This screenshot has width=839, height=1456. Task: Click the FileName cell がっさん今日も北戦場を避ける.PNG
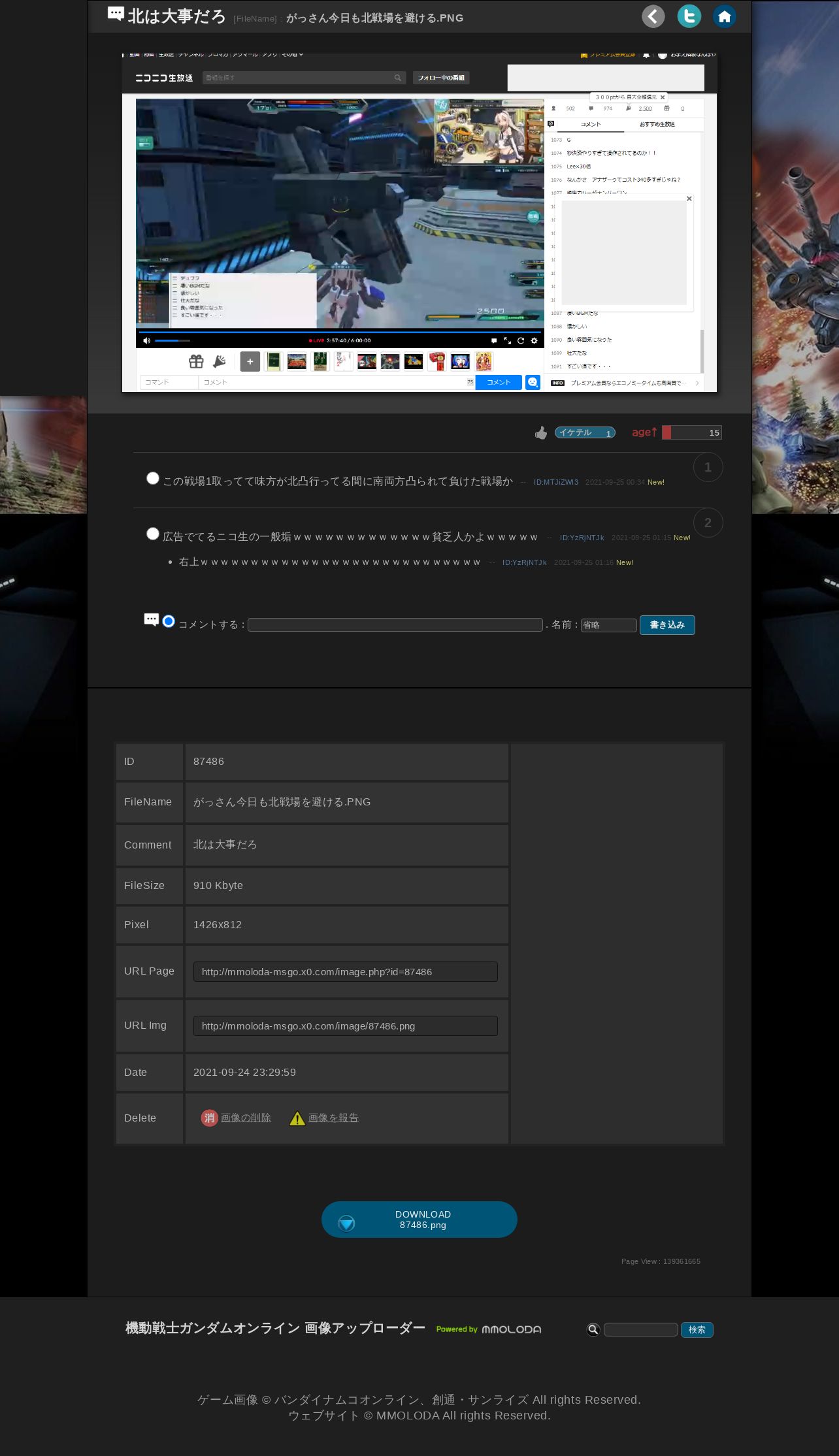282,802
